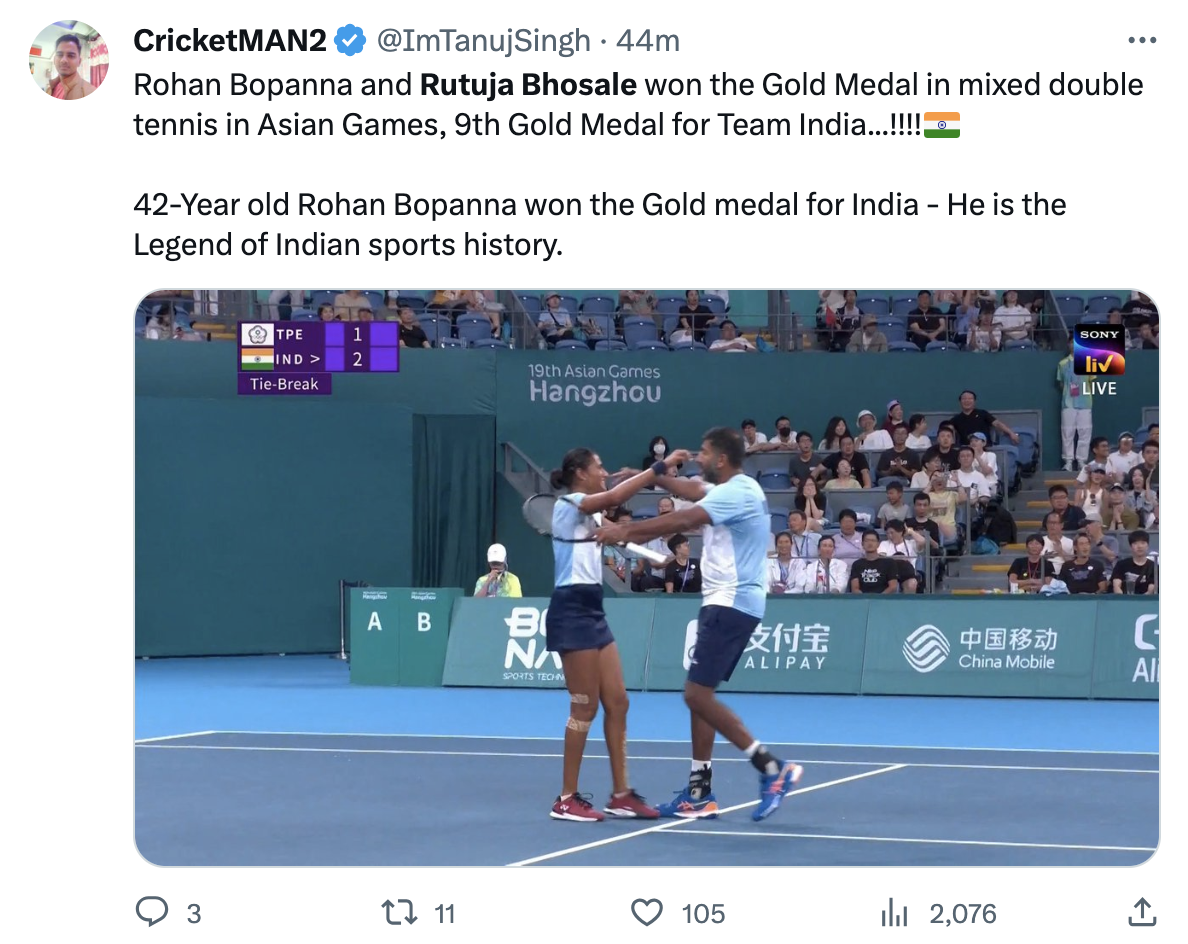This screenshot has height=944, width=1188.
Task: Click the reply count 3
Action: point(194,914)
